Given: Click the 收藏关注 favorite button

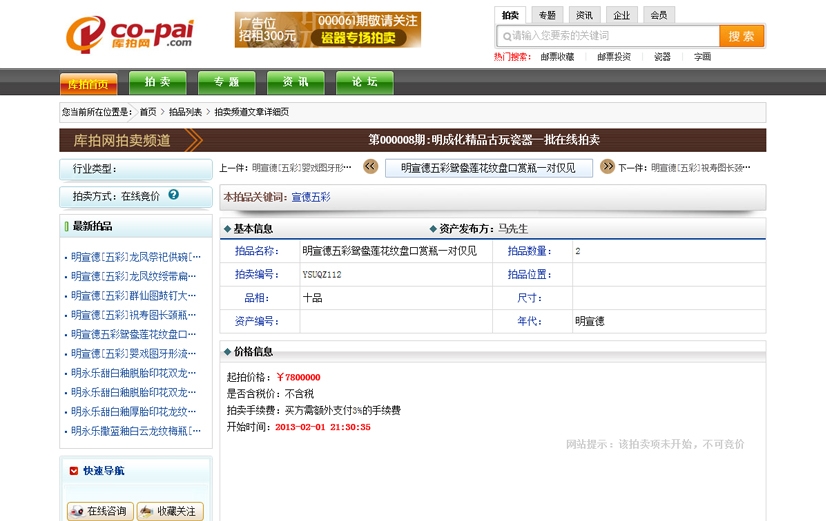Looking at the screenshot, I should (x=170, y=511).
